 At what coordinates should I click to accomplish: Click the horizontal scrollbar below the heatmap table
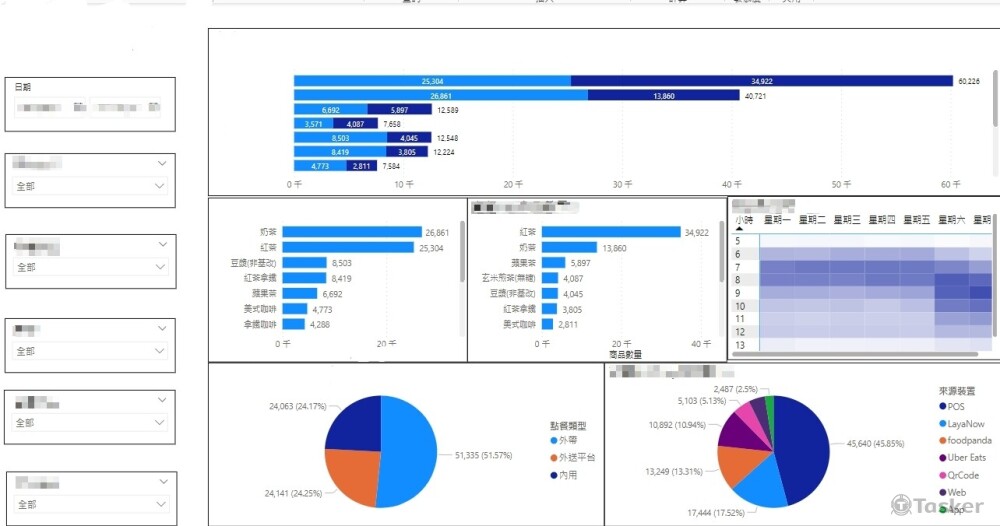(850, 353)
